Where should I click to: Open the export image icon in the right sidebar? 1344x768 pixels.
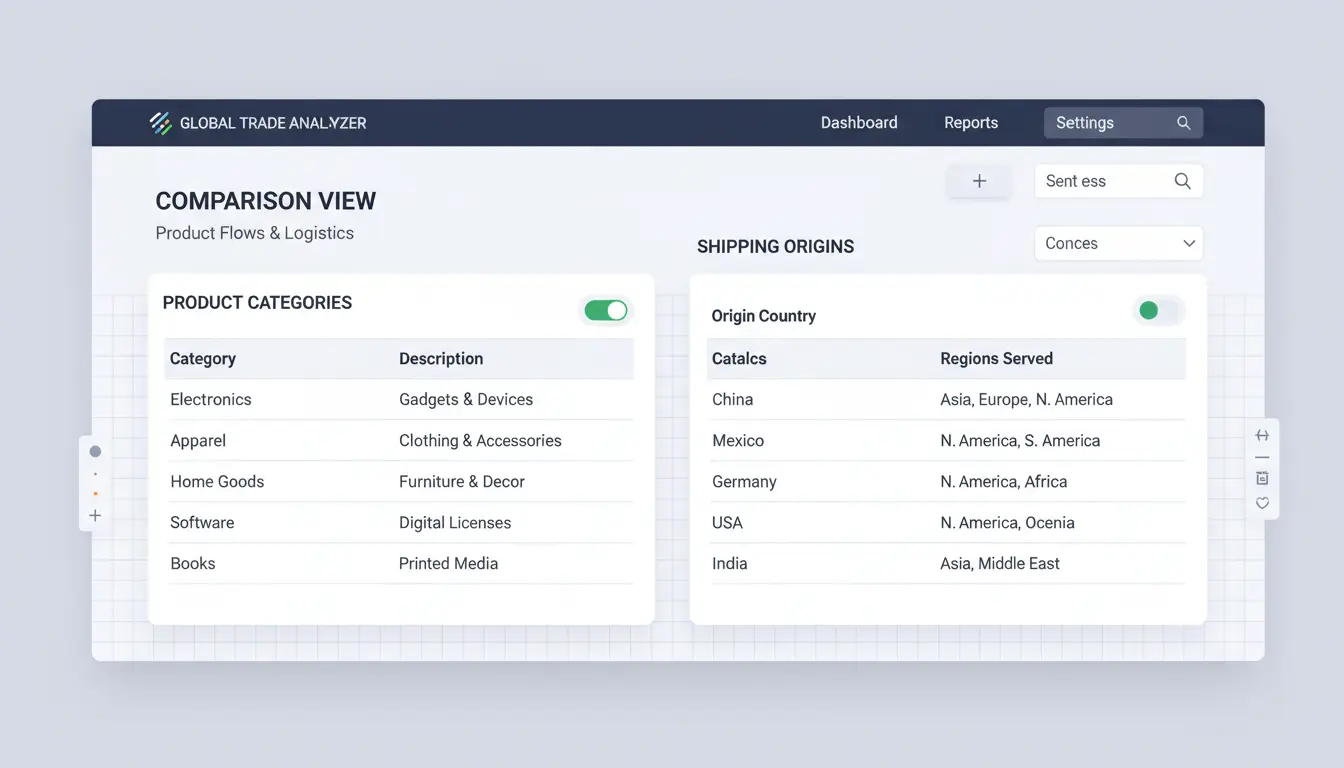(x=1262, y=479)
